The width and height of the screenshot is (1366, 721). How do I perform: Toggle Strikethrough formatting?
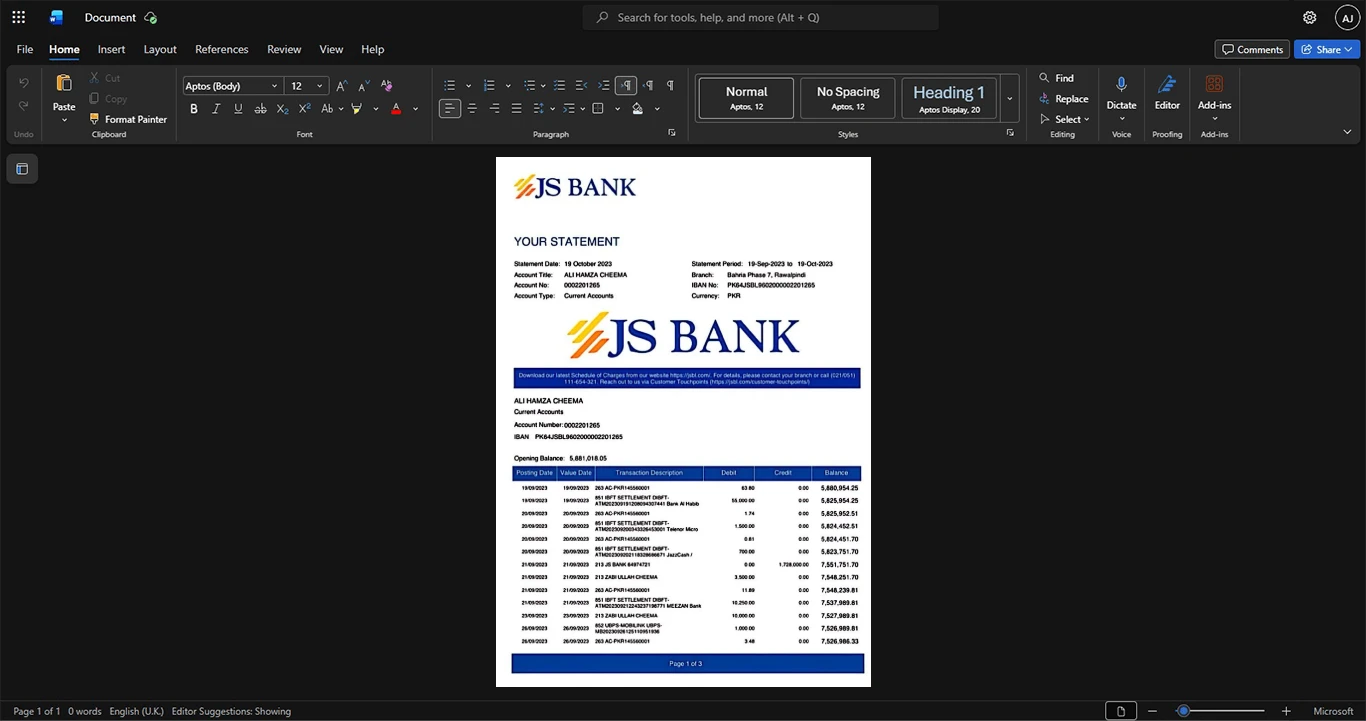[260, 108]
